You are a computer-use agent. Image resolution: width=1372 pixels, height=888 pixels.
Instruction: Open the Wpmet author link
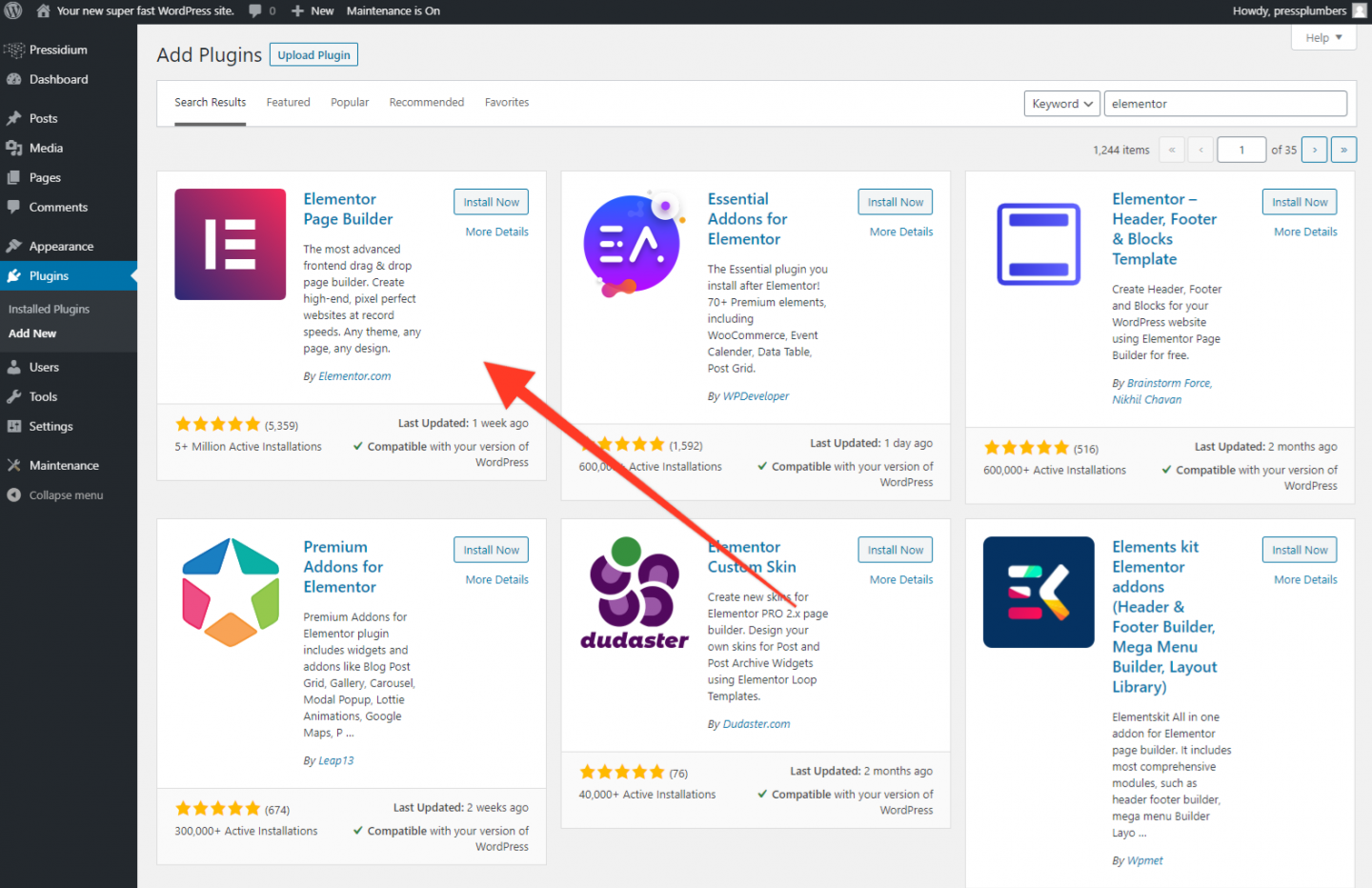(x=1144, y=860)
